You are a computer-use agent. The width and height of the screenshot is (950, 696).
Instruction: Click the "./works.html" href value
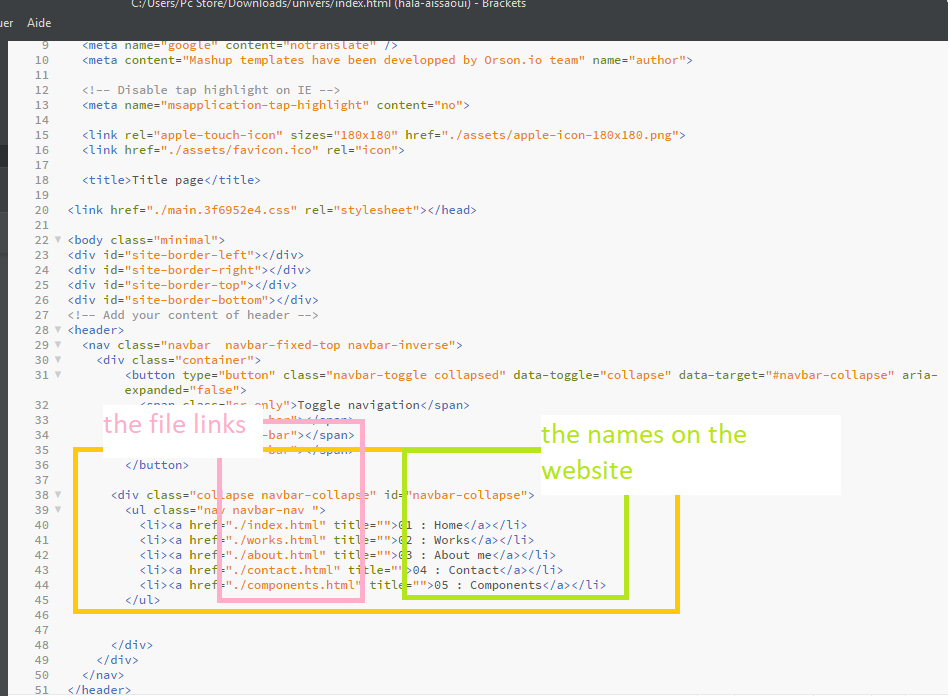coord(276,540)
